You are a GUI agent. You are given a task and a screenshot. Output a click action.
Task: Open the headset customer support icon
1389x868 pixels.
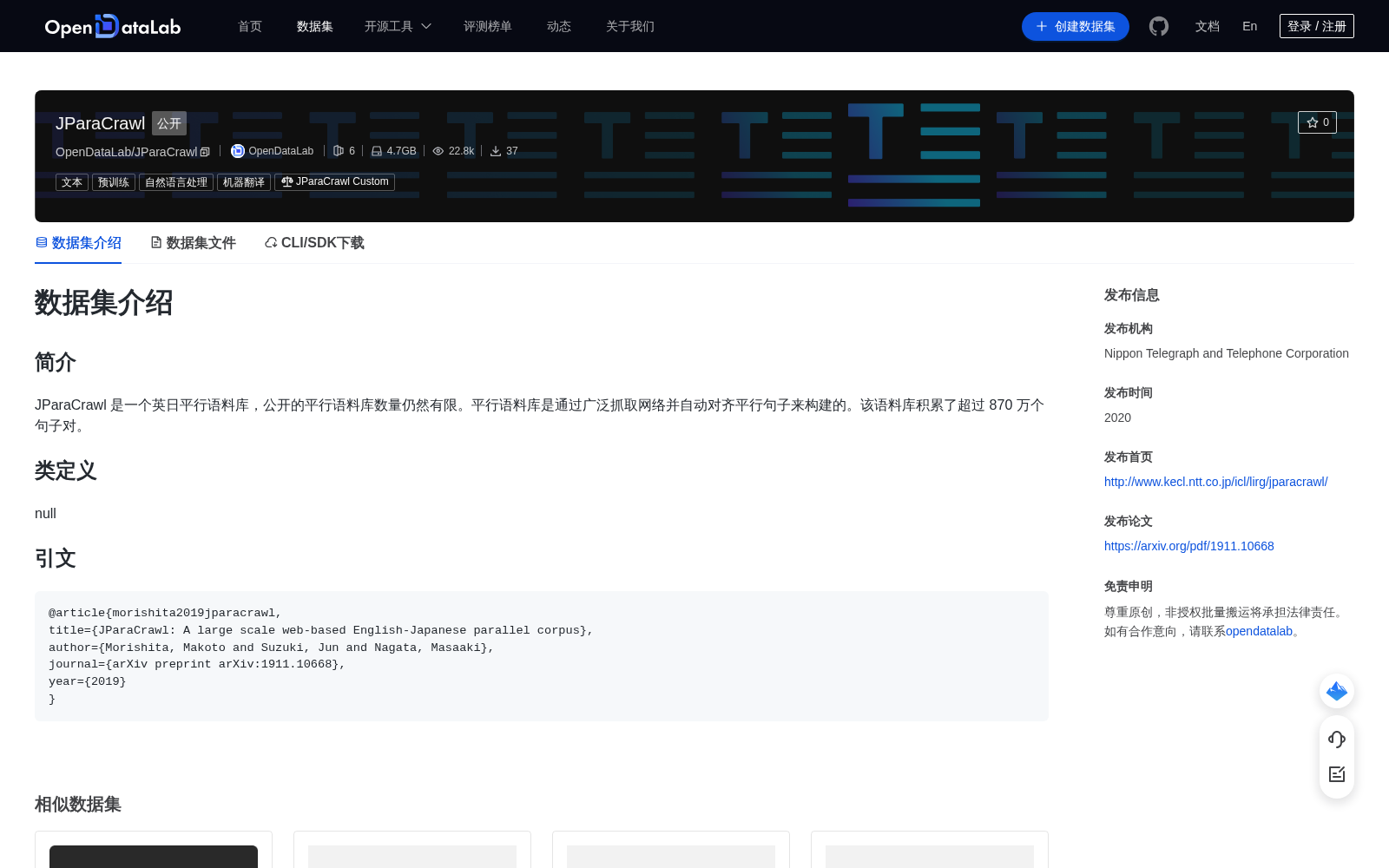[1337, 740]
